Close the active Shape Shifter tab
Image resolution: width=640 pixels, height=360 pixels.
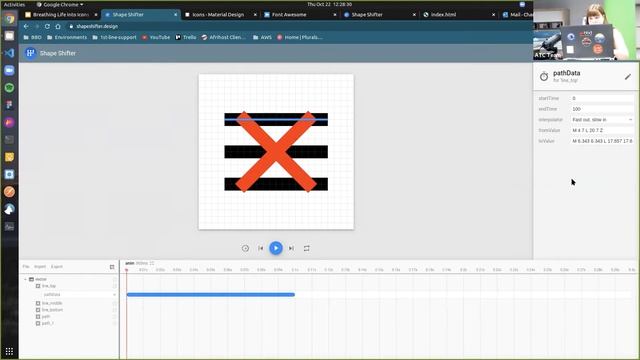click(x=176, y=15)
